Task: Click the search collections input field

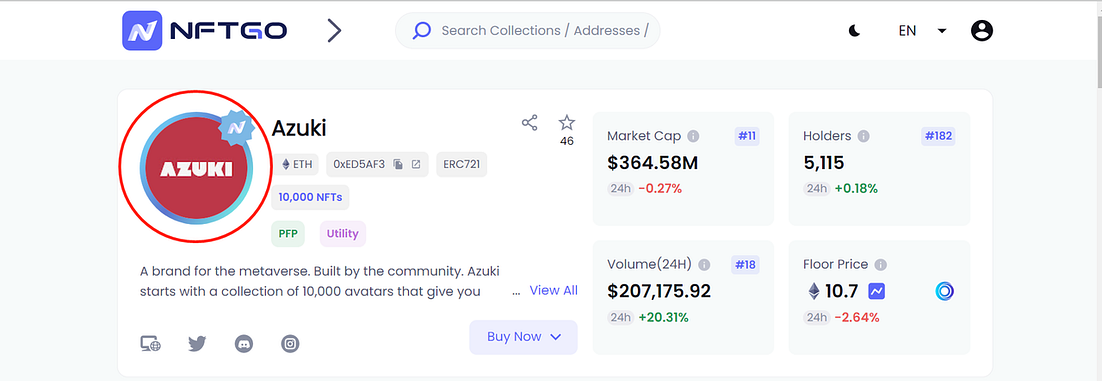Action: tap(528, 30)
